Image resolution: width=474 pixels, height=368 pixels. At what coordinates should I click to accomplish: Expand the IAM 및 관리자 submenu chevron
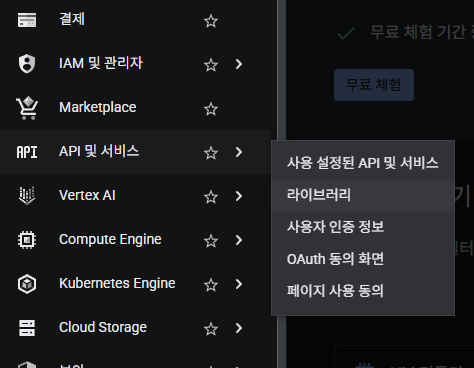(239, 64)
